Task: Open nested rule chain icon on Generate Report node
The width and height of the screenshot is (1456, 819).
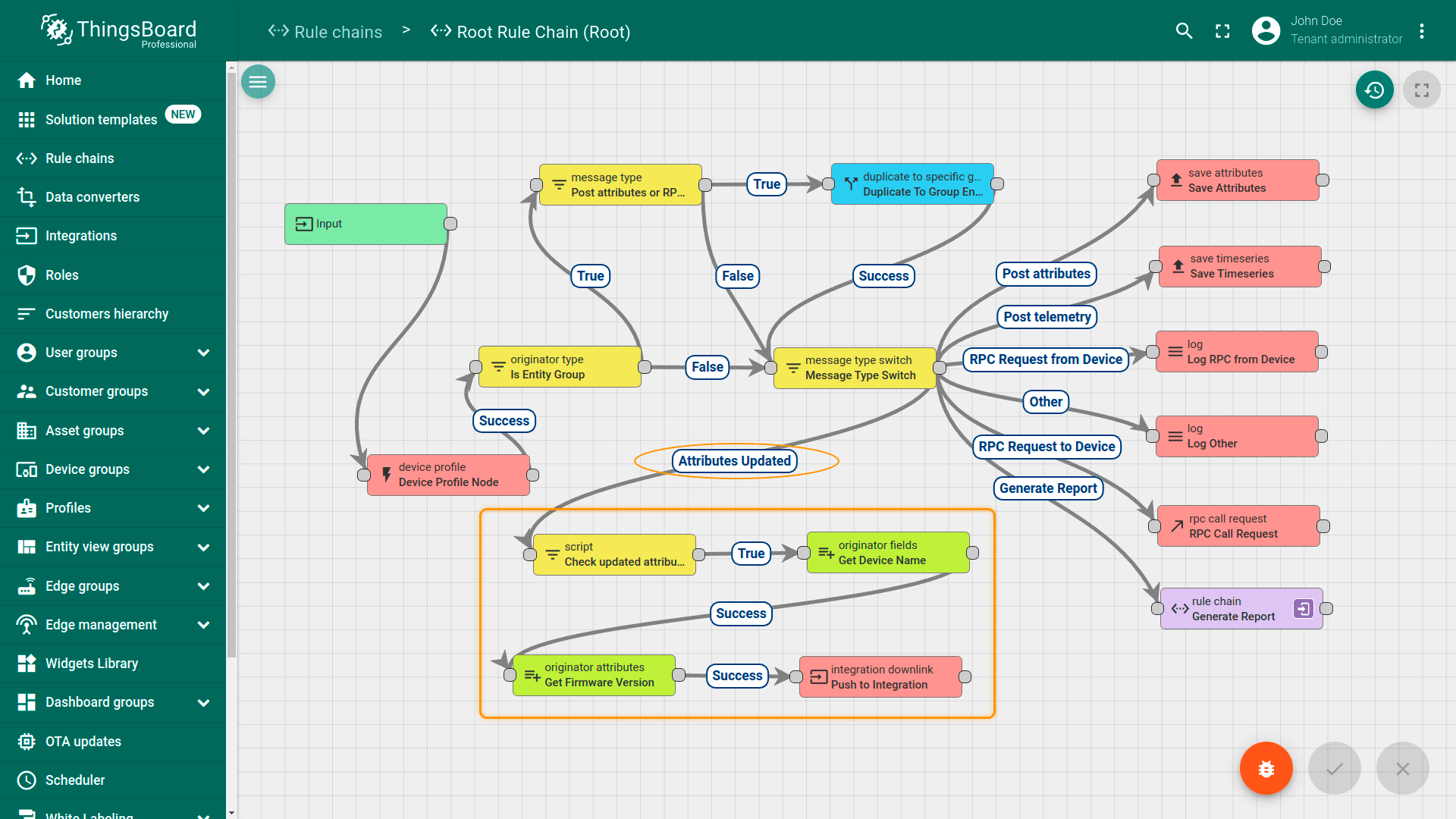Action: [1303, 609]
